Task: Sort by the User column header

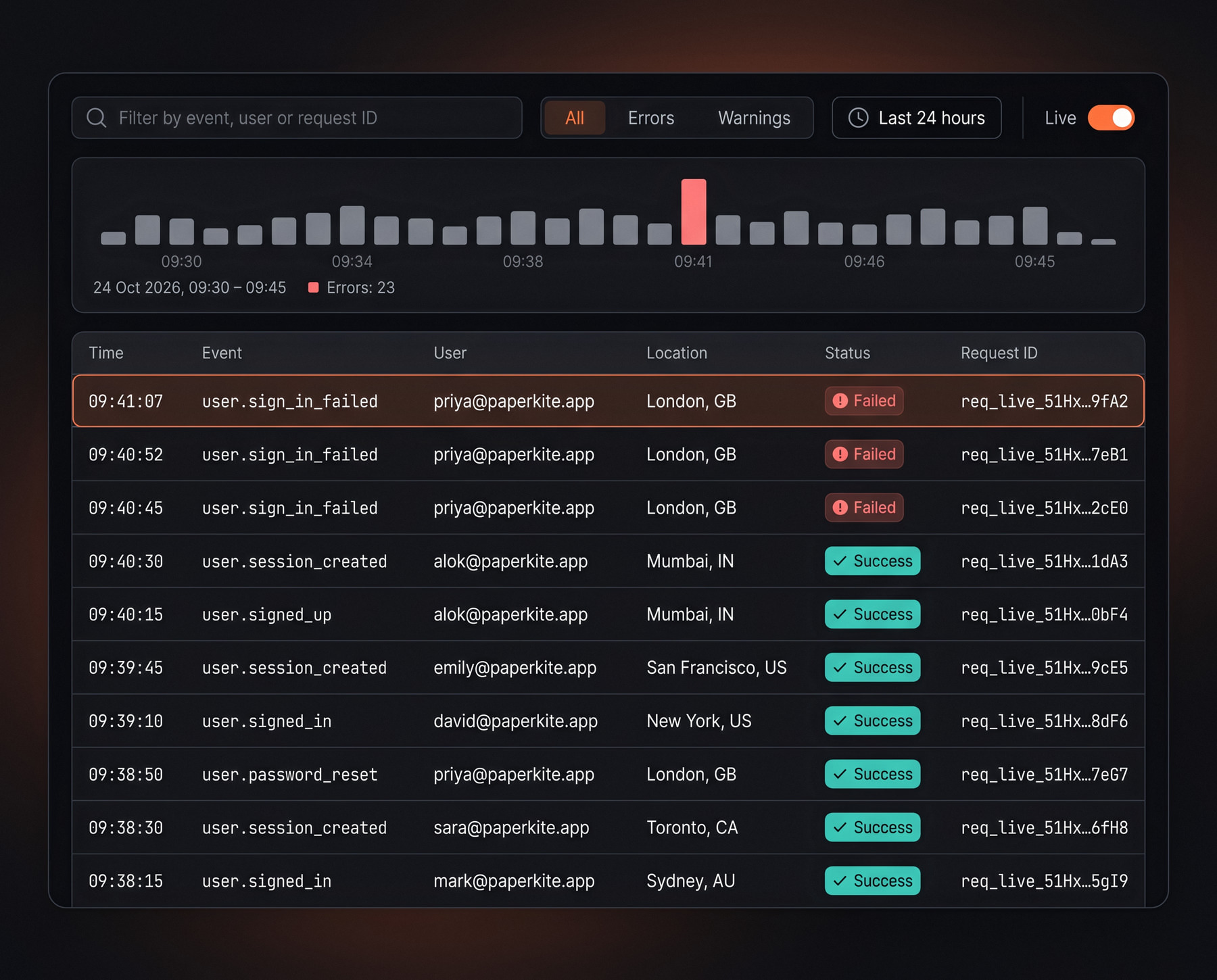Action: (x=450, y=353)
